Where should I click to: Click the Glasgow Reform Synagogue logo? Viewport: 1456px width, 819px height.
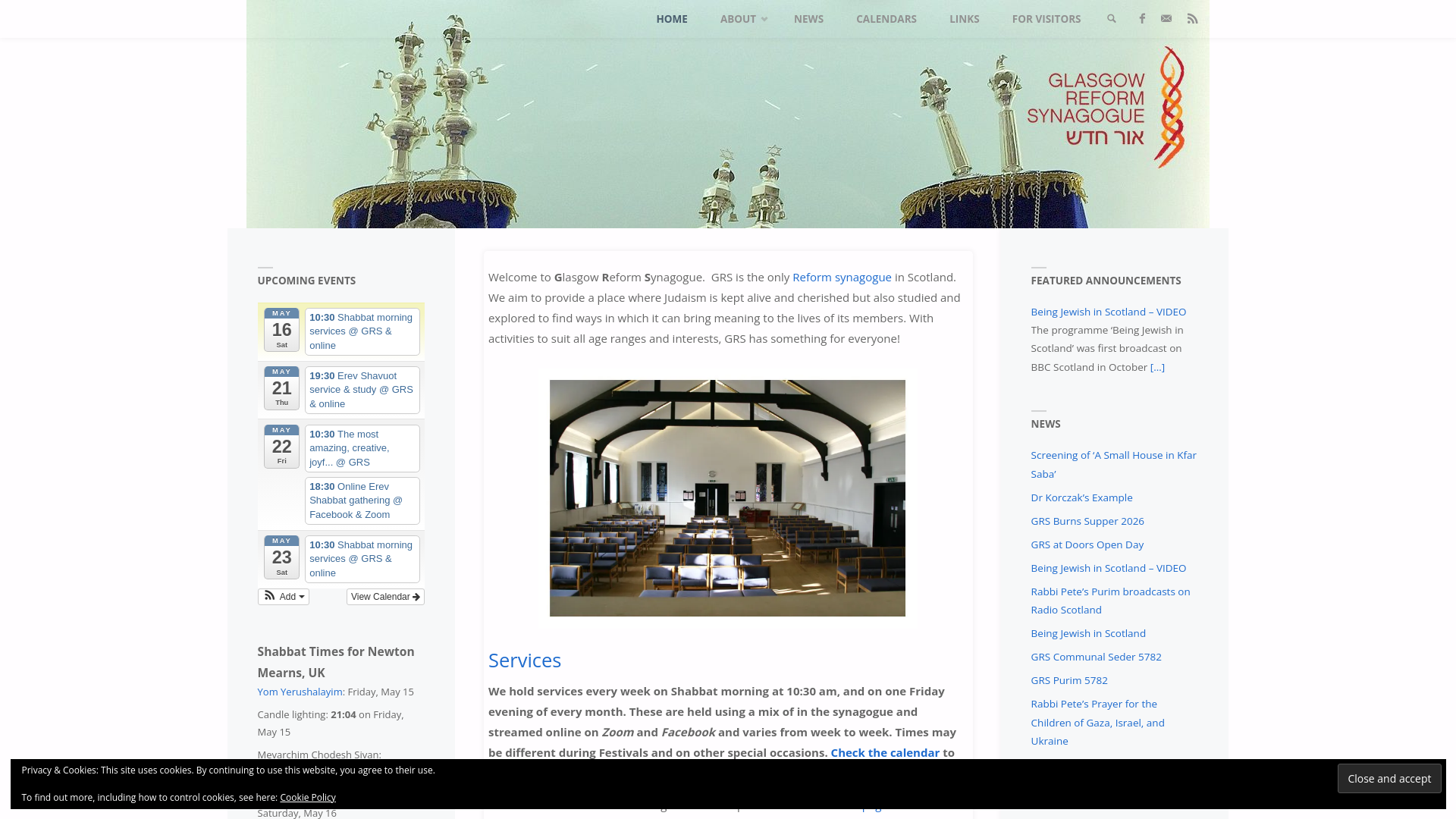point(1106,108)
